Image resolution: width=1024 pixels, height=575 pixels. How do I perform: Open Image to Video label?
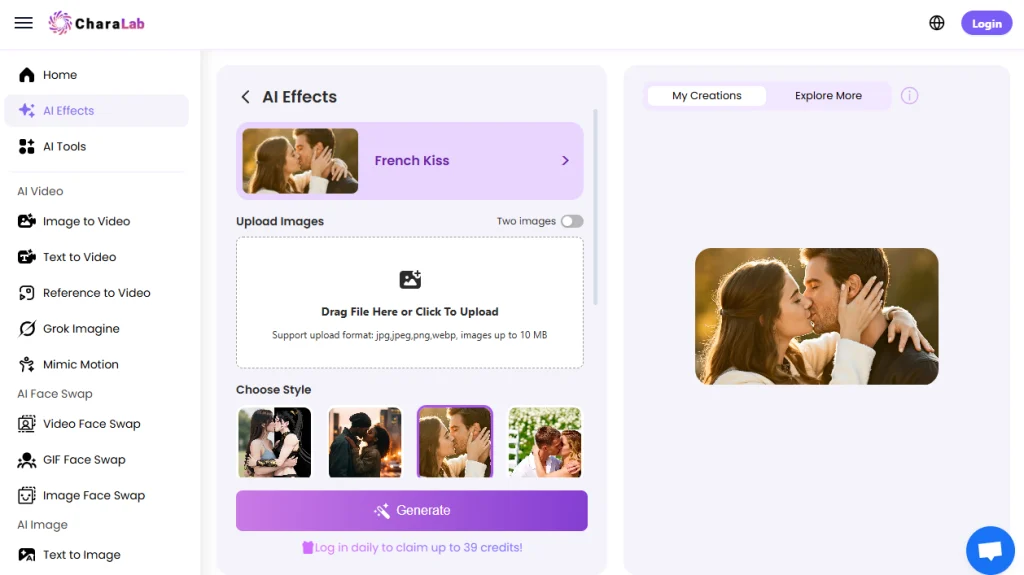coord(86,222)
